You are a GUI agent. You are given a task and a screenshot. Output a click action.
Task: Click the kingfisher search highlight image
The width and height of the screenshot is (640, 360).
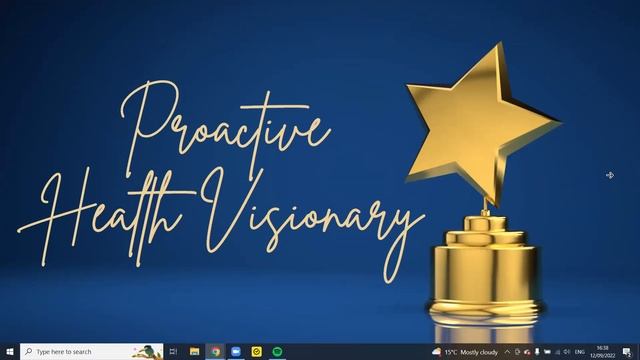pos(147,352)
